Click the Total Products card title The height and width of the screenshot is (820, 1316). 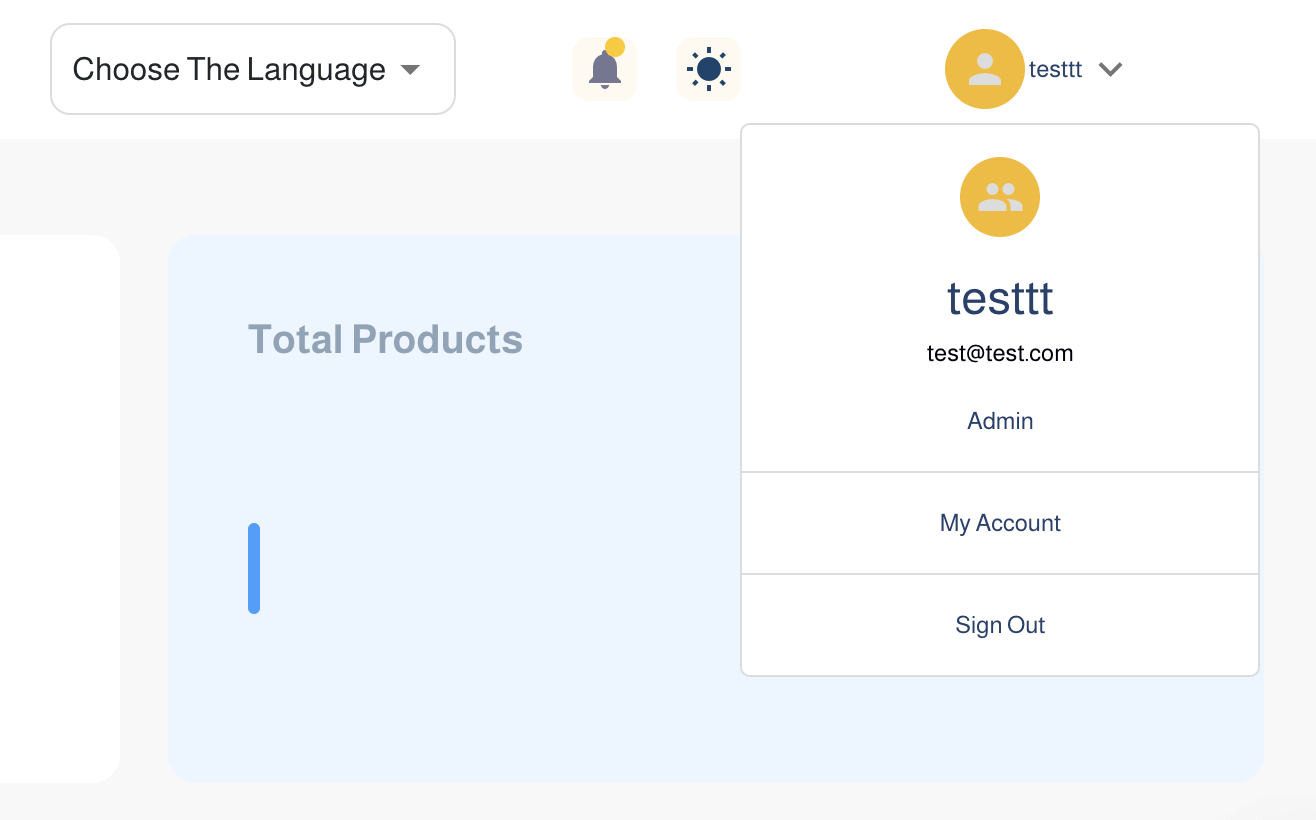pyautogui.click(x=385, y=339)
